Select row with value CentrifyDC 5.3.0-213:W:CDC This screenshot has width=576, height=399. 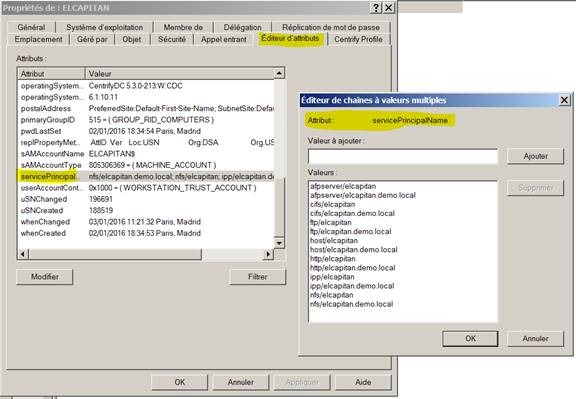click(145, 86)
